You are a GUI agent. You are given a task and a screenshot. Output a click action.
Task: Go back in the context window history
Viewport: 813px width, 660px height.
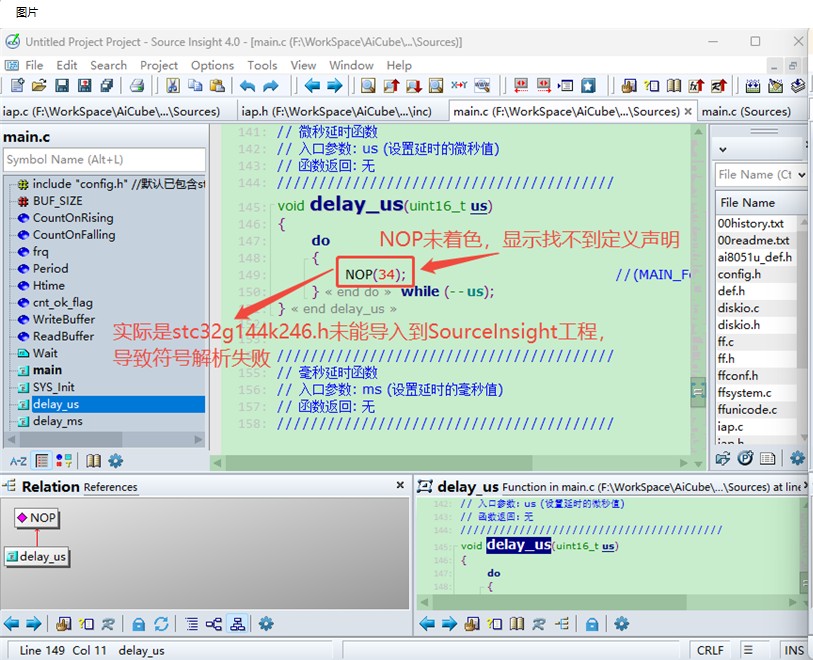(x=427, y=624)
